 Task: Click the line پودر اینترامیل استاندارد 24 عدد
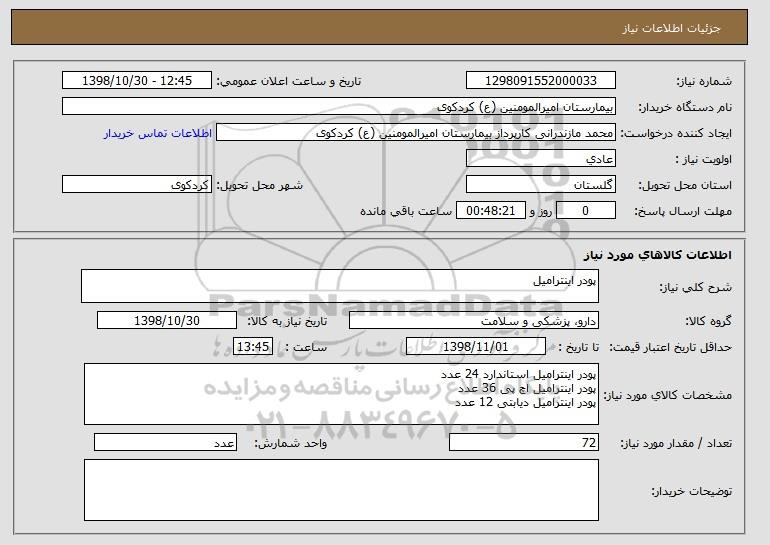[518, 375]
